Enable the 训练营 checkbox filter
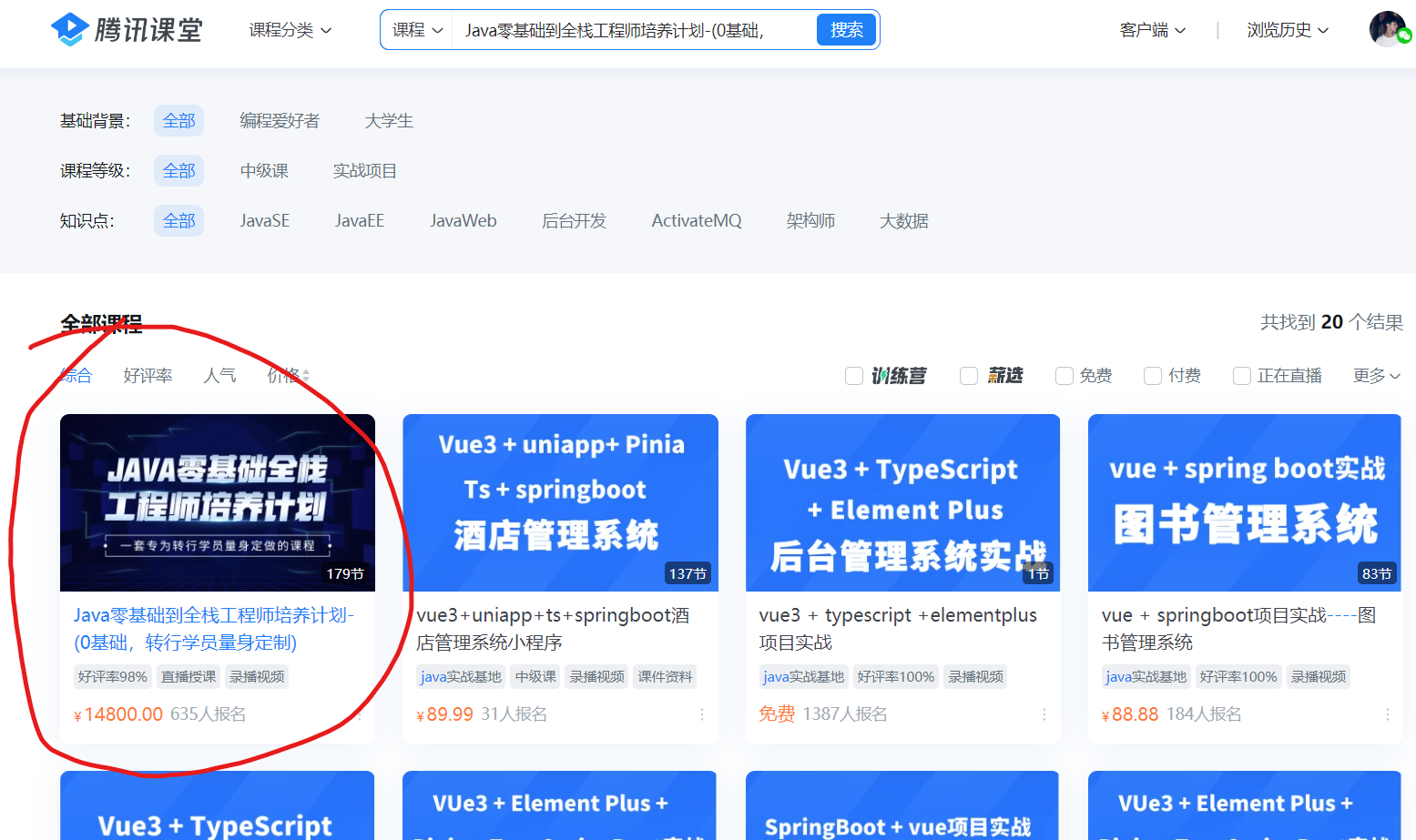The height and width of the screenshot is (840, 1416). (x=854, y=376)
